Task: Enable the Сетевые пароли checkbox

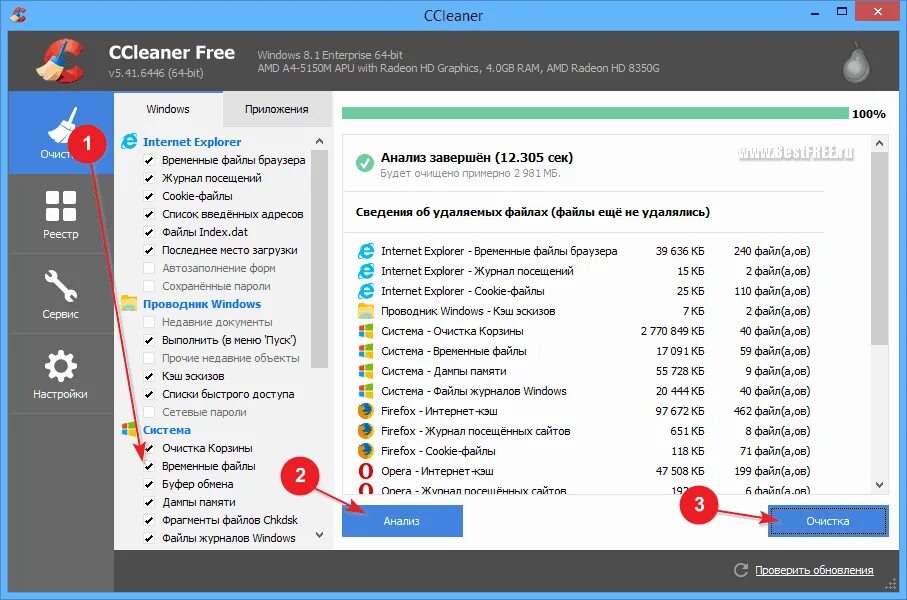Action: 149,412
